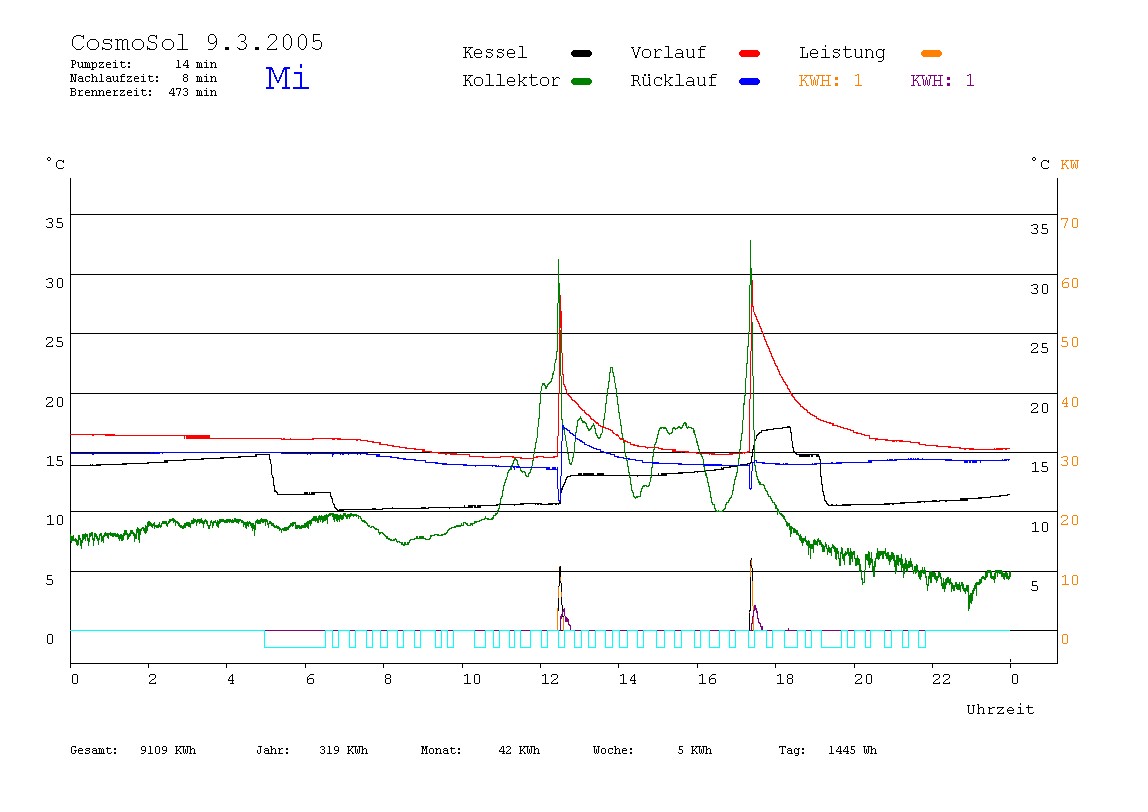Click the Monat 42 KWh value
Screen dimensions: 1148x812
pos(480,750)
